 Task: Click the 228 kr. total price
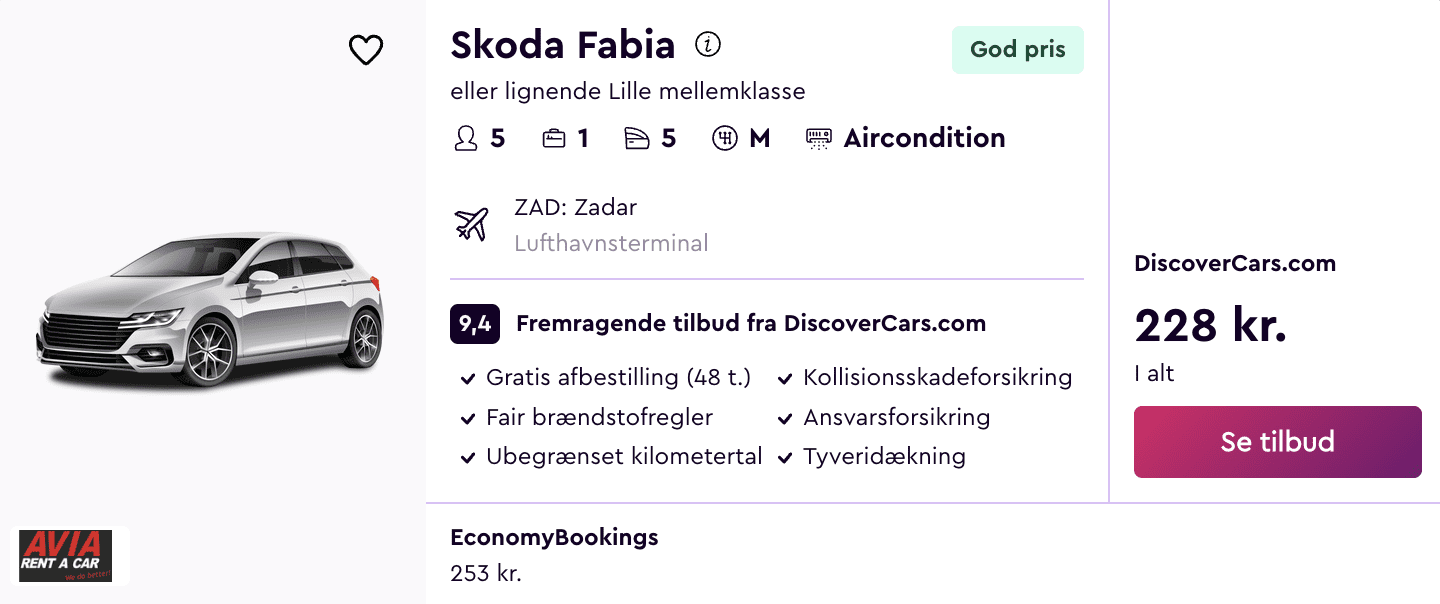point(1210,325)
